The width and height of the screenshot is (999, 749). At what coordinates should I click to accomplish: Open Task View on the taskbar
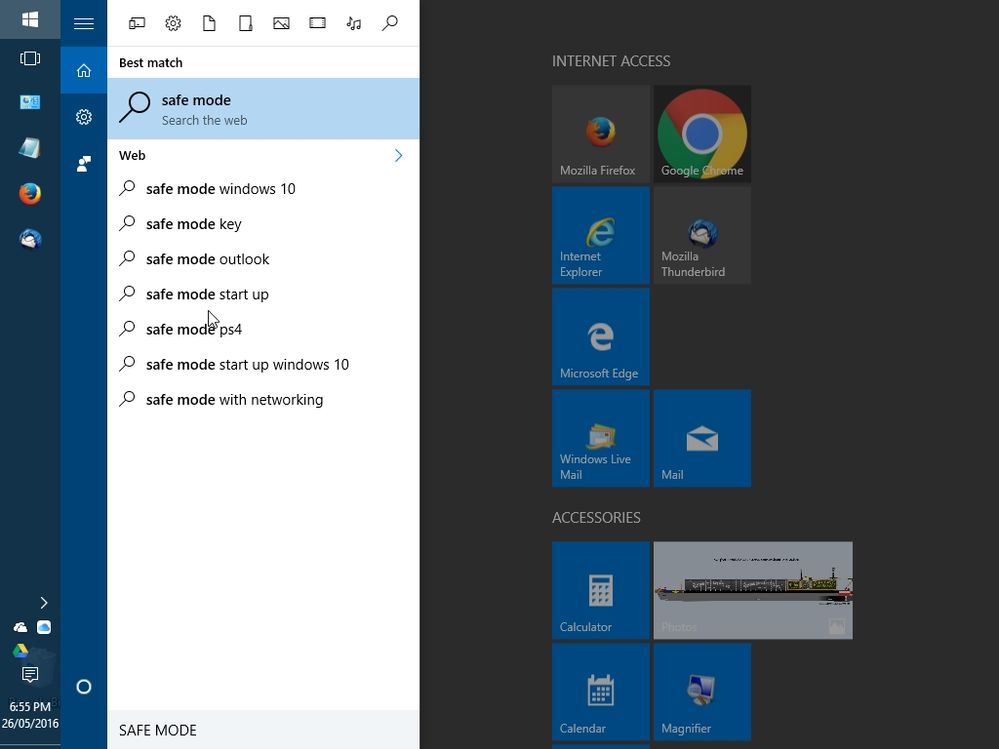tap(30, 59)
